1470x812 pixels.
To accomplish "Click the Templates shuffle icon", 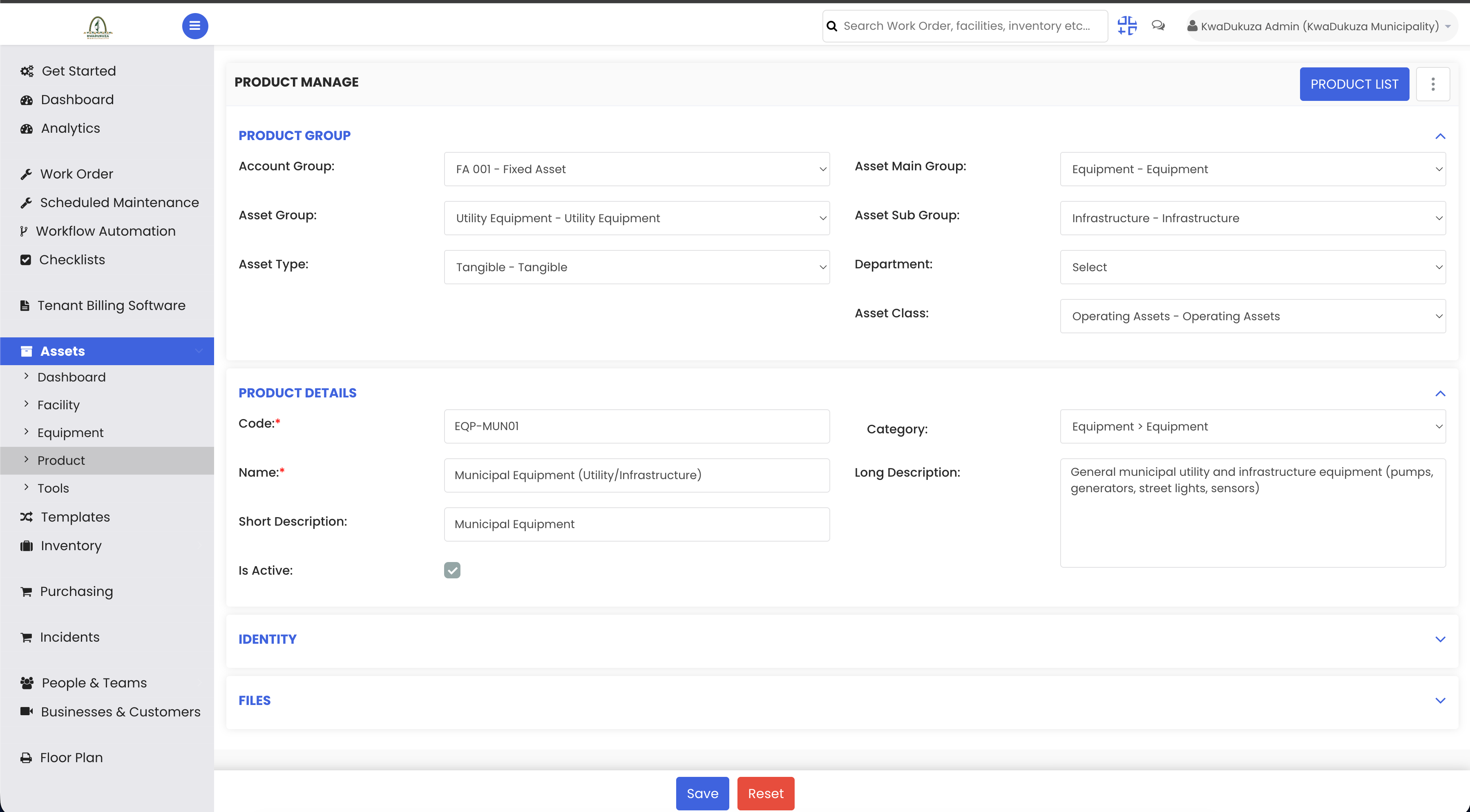I will tap(26, 517).
